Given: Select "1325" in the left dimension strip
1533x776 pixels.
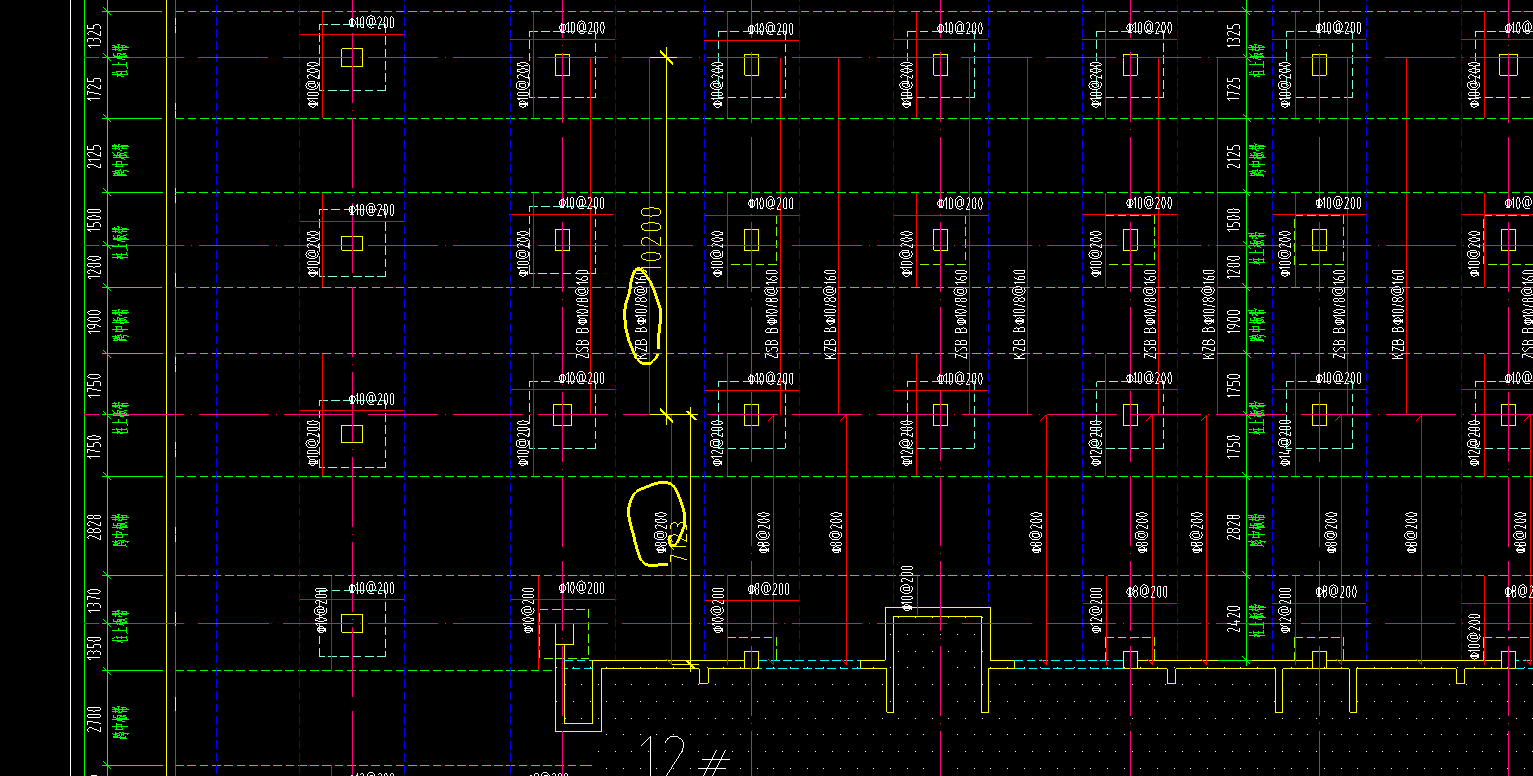Looking at the screenshot, I should [x=94, y=38].
